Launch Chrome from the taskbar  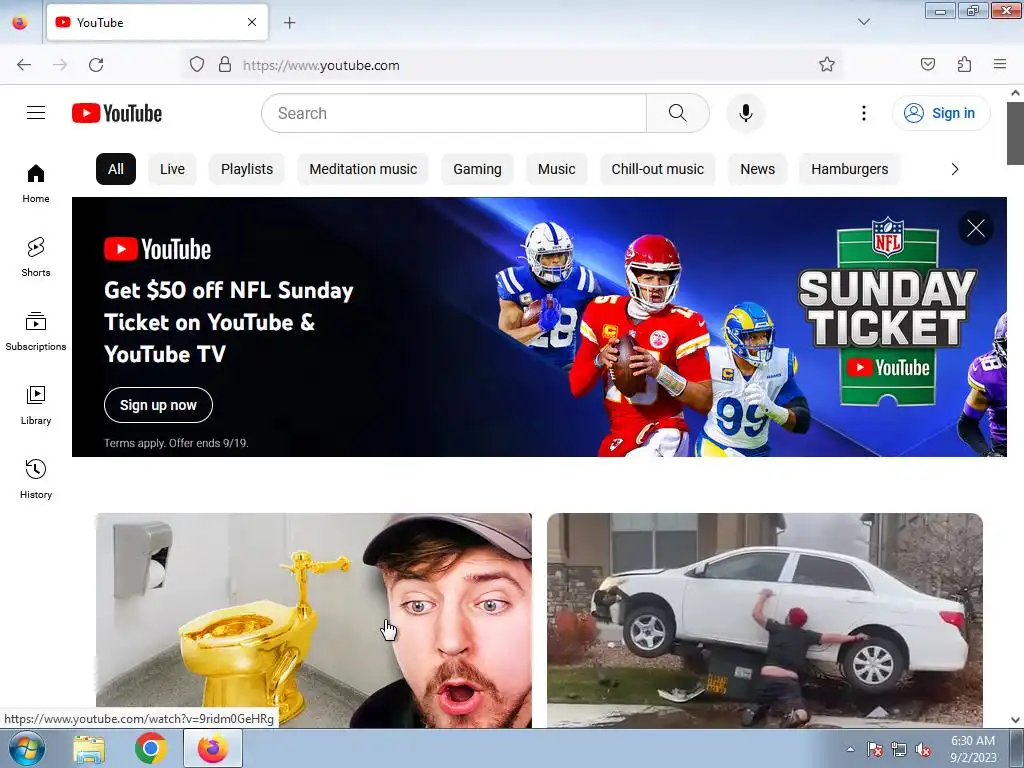coord(151,748)
